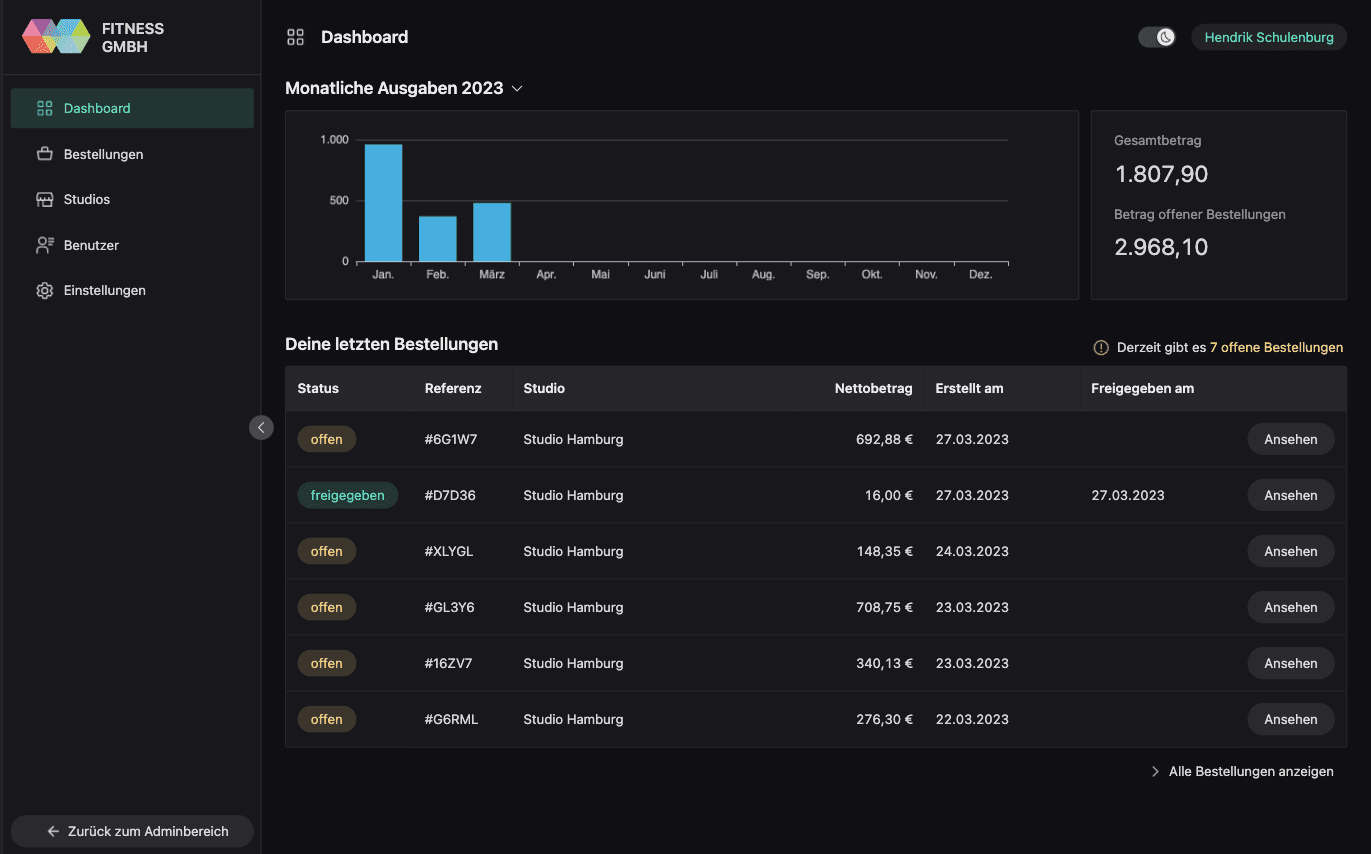Click the Hendrik Schulenburg user button
Viewport: 1371px width, 854px height.
pos(1269,37)
